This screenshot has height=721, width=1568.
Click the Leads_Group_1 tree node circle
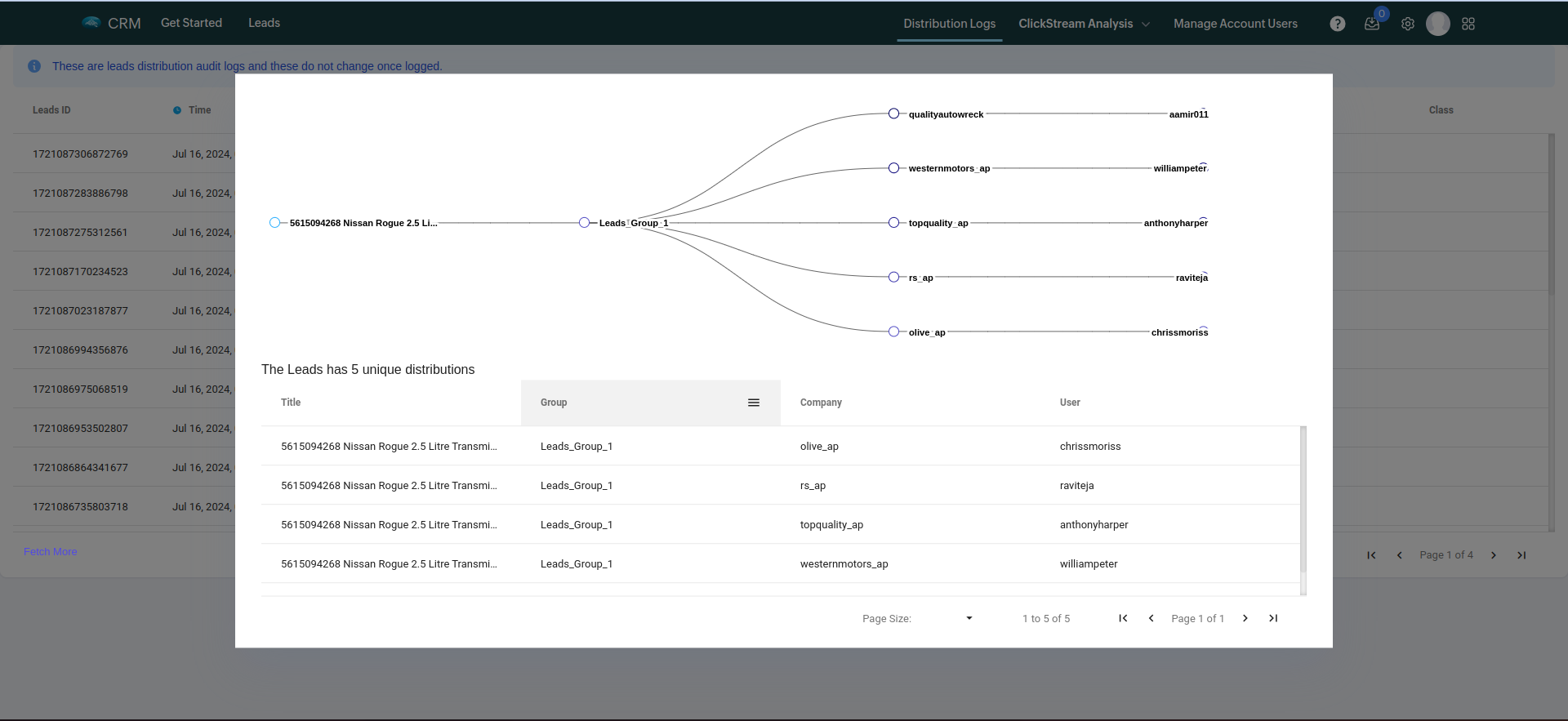coord(584,223)
